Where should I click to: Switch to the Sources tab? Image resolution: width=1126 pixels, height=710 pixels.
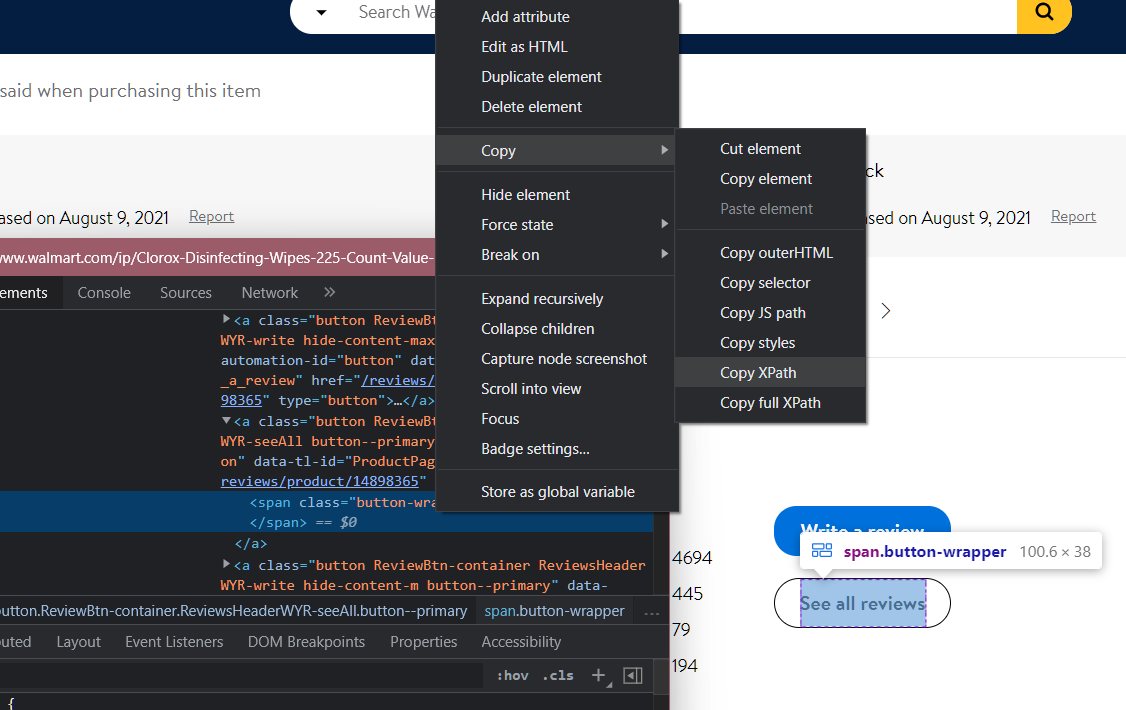[x=186, y=293]
